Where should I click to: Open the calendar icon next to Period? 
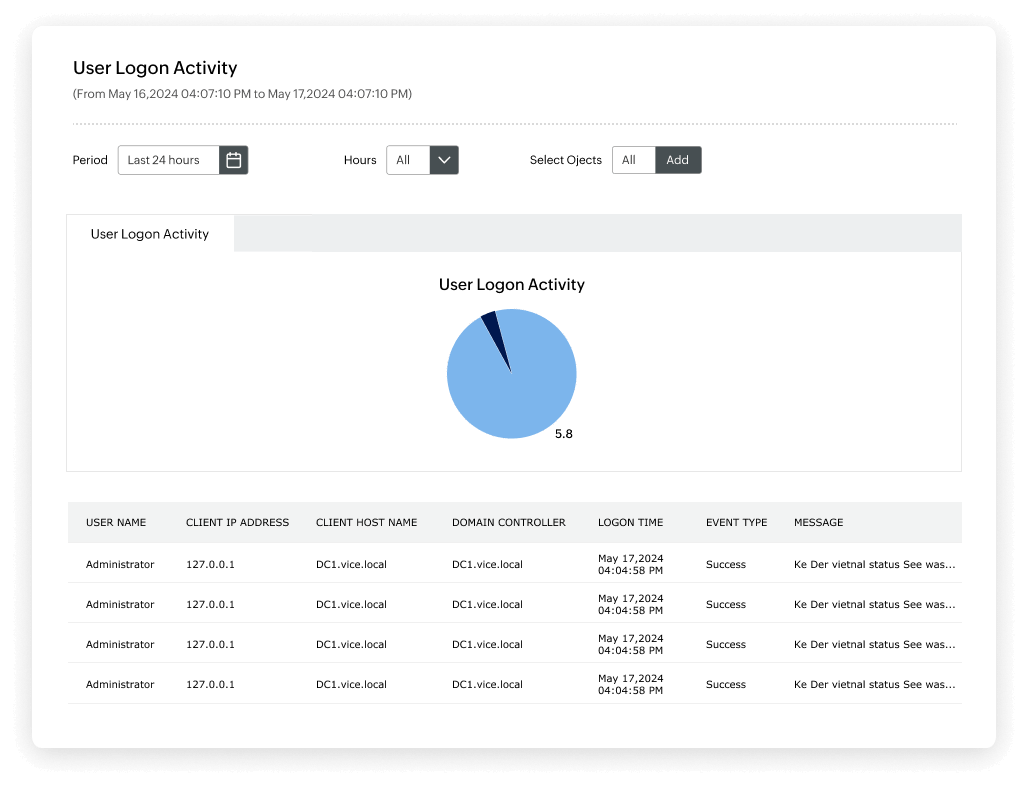[233, 159]
